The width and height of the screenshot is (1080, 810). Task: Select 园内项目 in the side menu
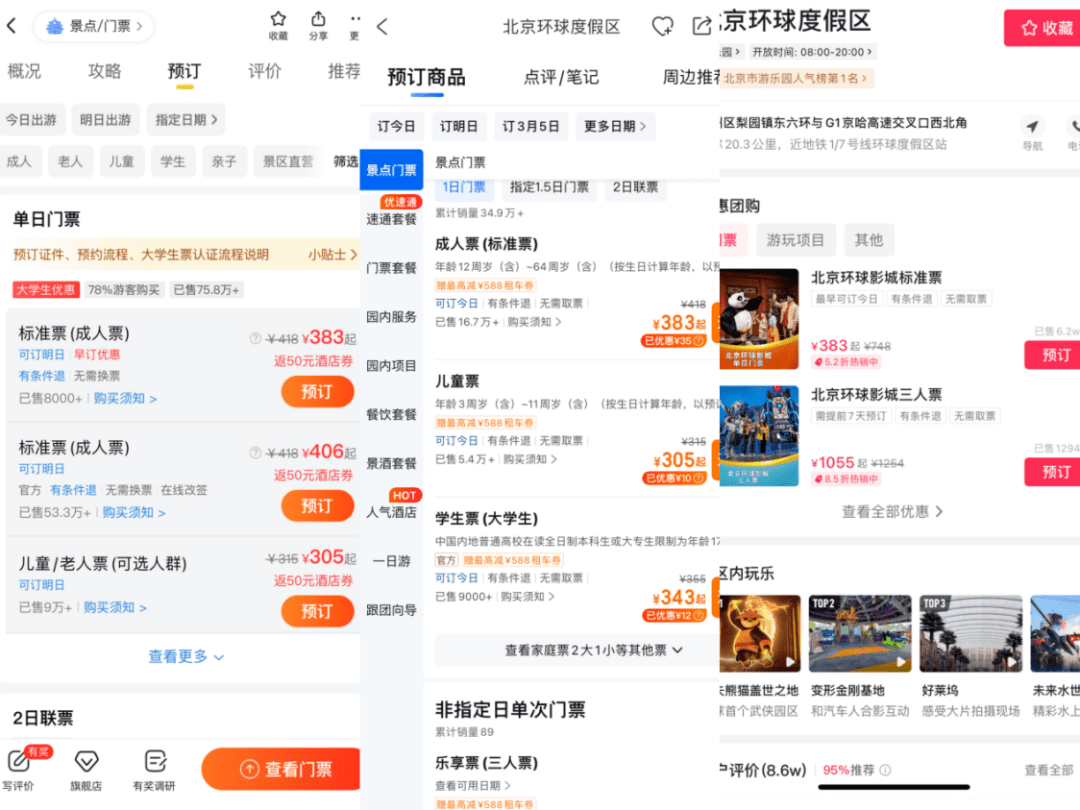[x=391, y=366]
